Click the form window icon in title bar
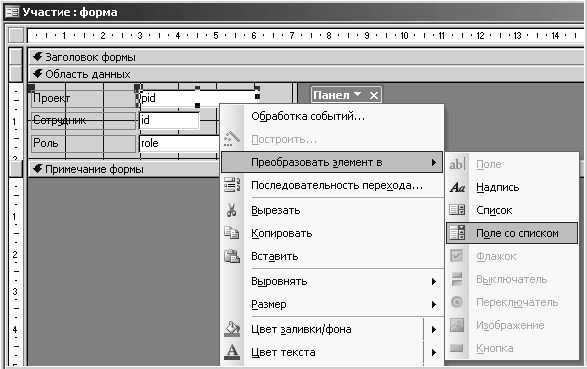 12,12
